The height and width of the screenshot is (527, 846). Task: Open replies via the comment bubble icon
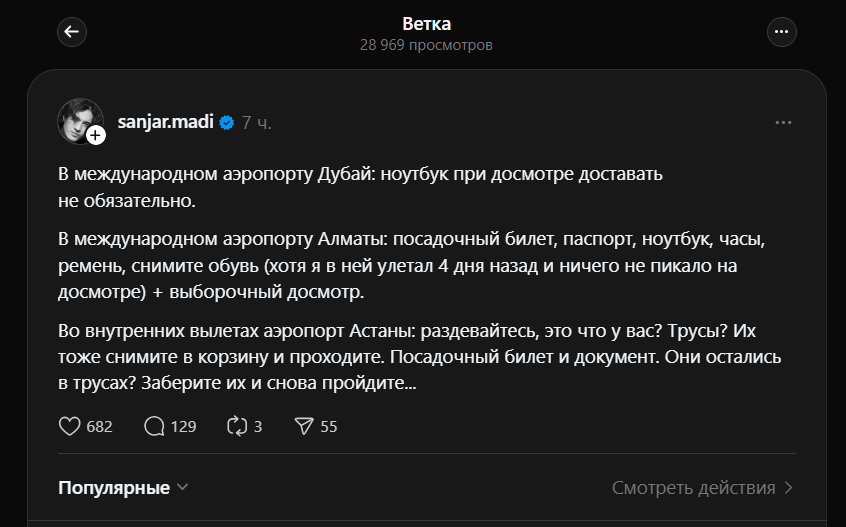154,426
